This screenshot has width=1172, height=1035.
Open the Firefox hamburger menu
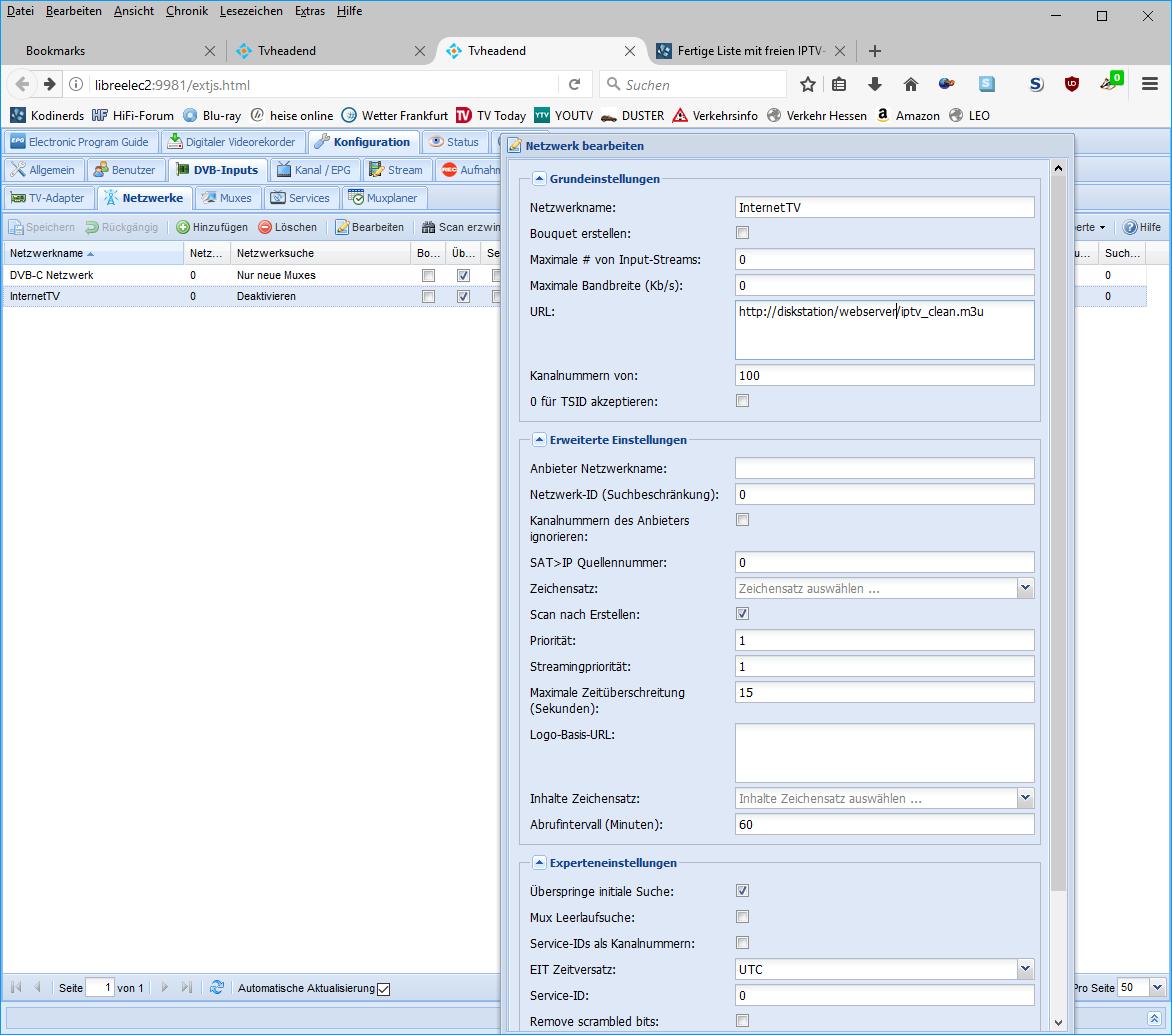(x=1150, y=84)
